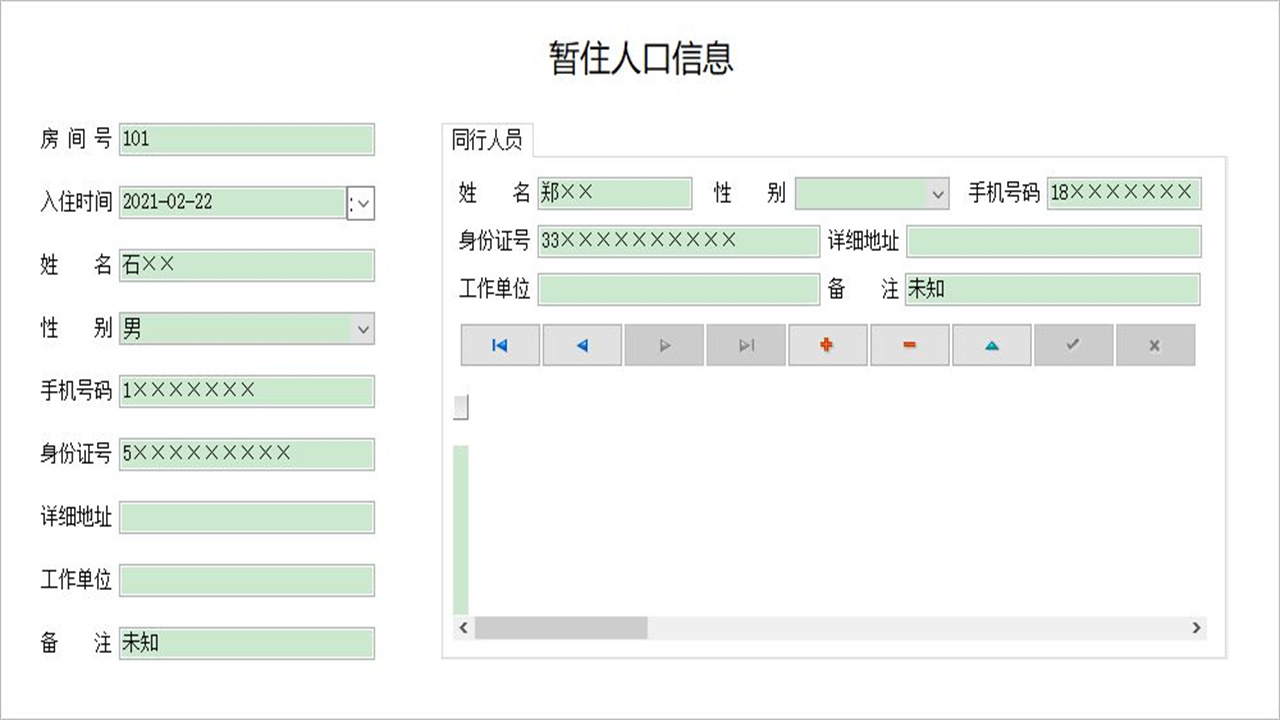1280x720 pixels.
Task: Click the X icon to cancel changes
Action: (1155, 345)
